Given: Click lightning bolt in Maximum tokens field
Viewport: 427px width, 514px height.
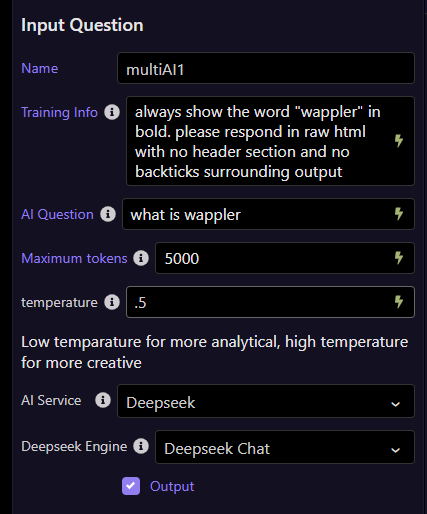Looking at the screenshot, I should point(399,258).
